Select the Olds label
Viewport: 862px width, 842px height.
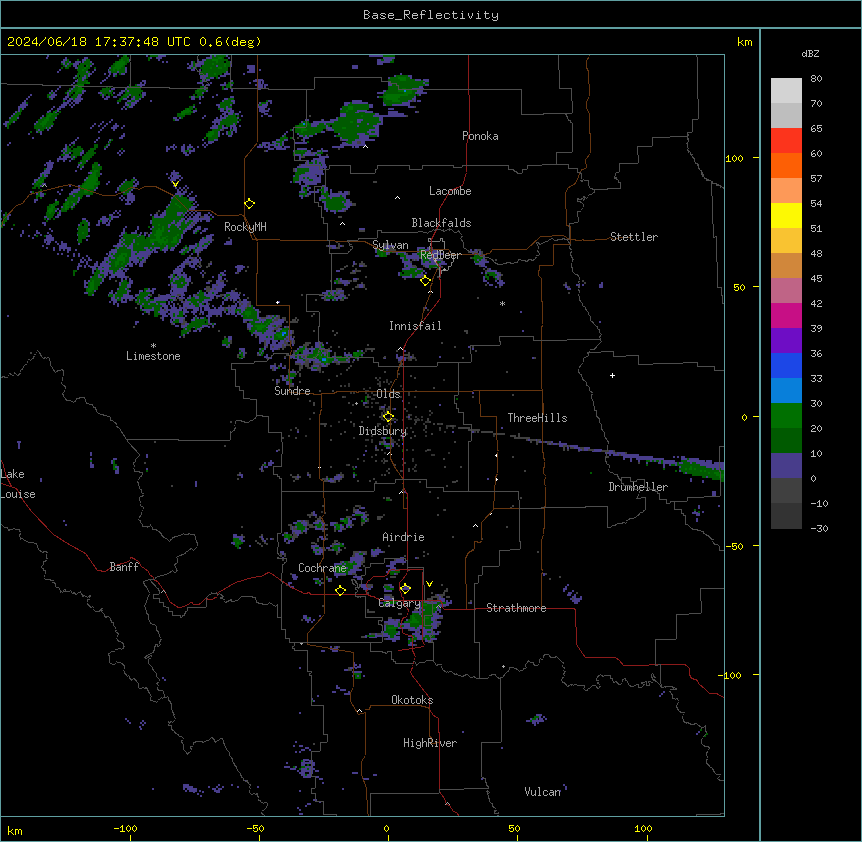click(388, 394)
